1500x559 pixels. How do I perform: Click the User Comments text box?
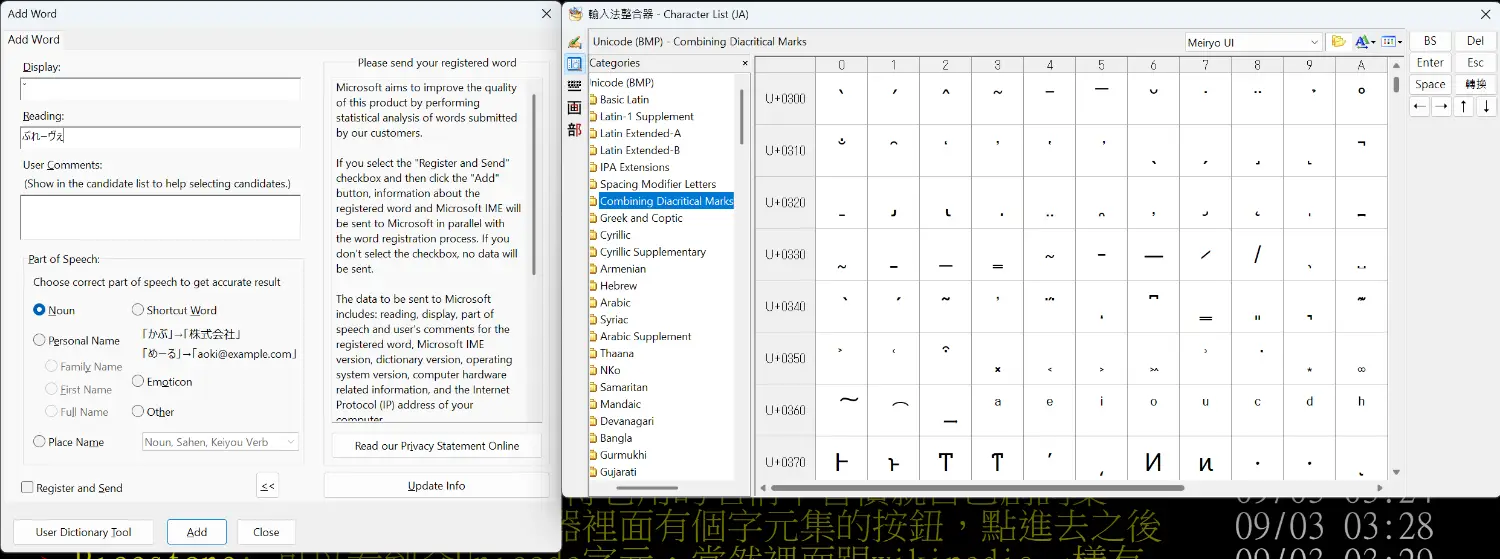(x=160, y=217)
